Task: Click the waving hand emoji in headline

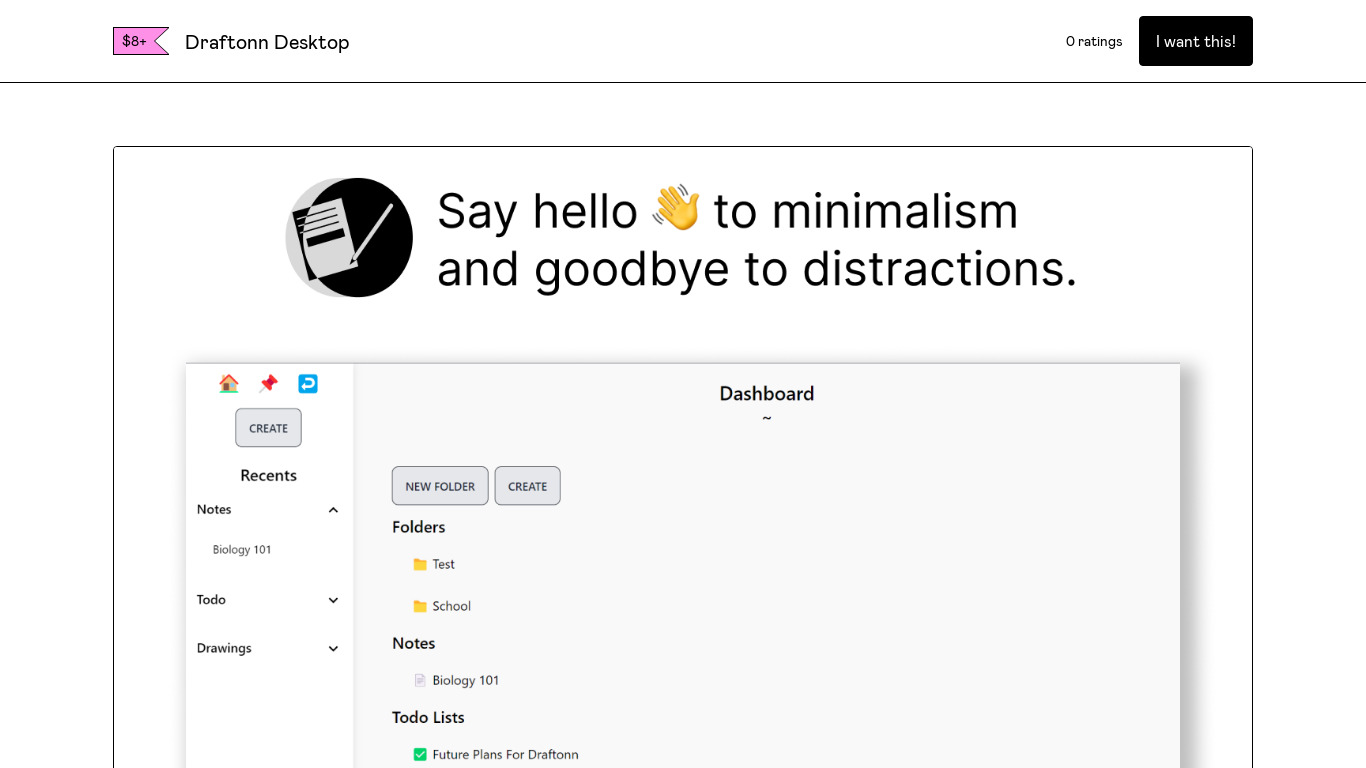Action: pos(676,208)
